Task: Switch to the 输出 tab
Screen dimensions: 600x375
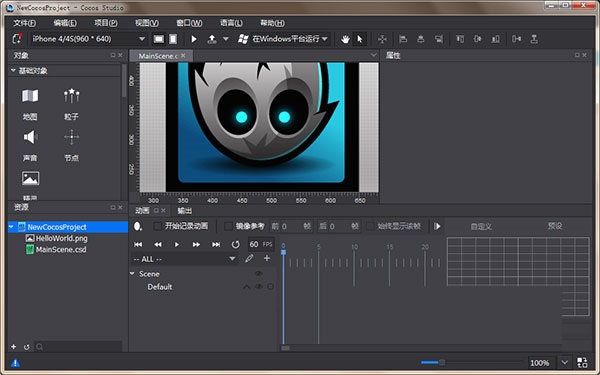Action: tap(185, 210)
